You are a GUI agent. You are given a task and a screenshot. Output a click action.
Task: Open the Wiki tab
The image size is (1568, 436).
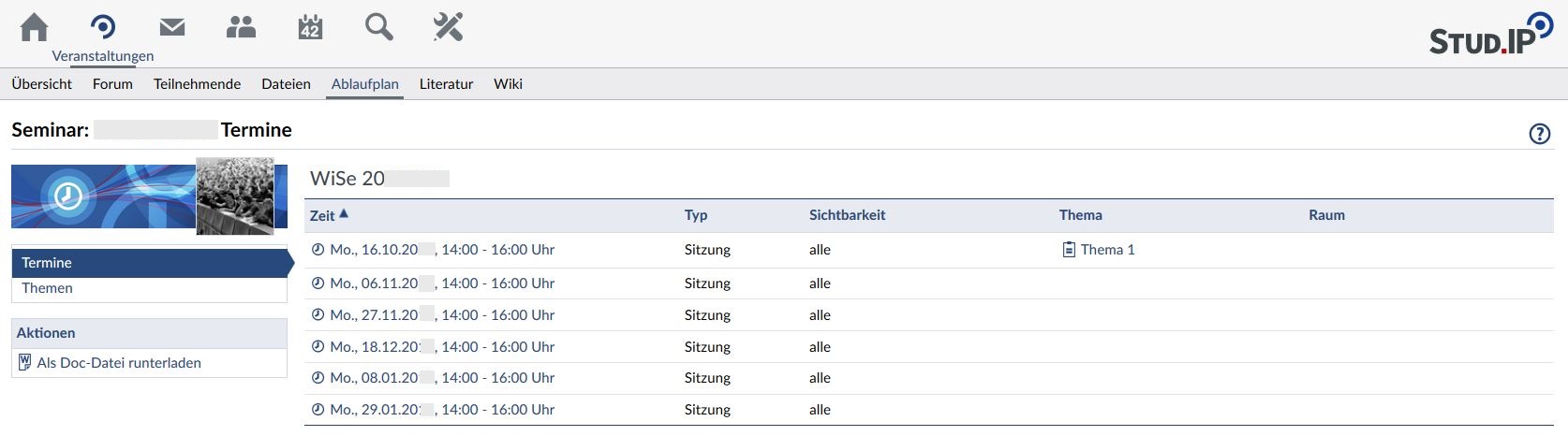[x=508, y=84]
